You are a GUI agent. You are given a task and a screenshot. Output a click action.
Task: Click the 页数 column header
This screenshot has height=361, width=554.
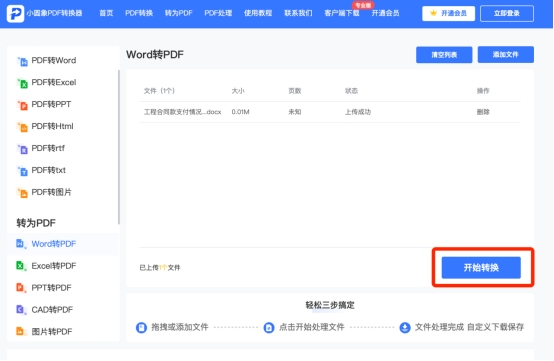pyautogui.click(x=295, y=91)
